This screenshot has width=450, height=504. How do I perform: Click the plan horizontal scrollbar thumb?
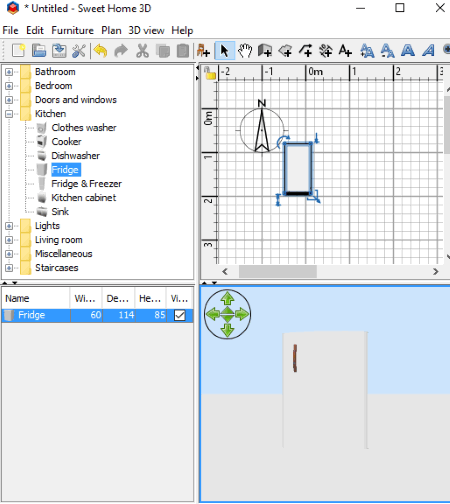click(x=278, y=272)
